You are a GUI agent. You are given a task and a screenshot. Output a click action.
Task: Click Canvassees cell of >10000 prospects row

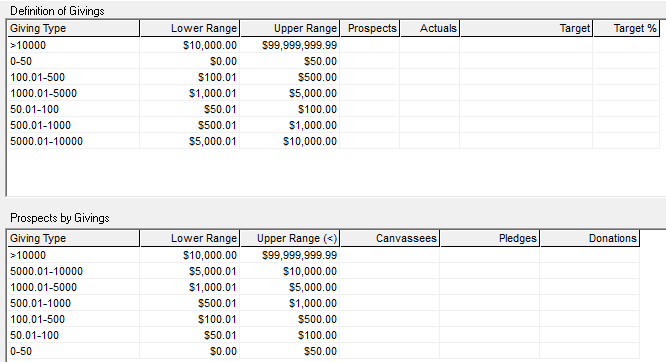[390, 255]
